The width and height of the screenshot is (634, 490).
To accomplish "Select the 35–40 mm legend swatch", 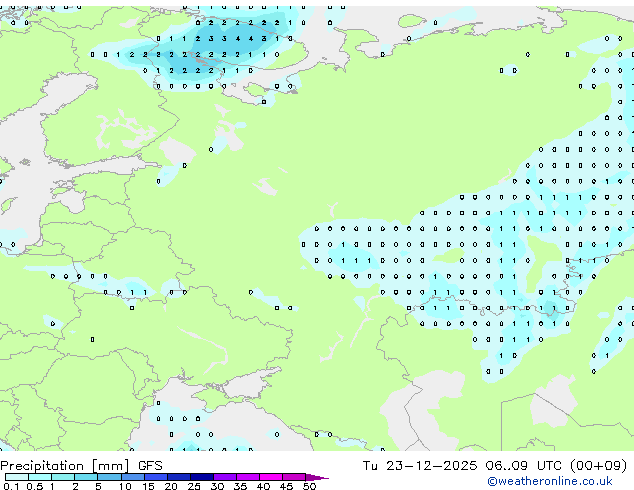I will pos(248,477).
